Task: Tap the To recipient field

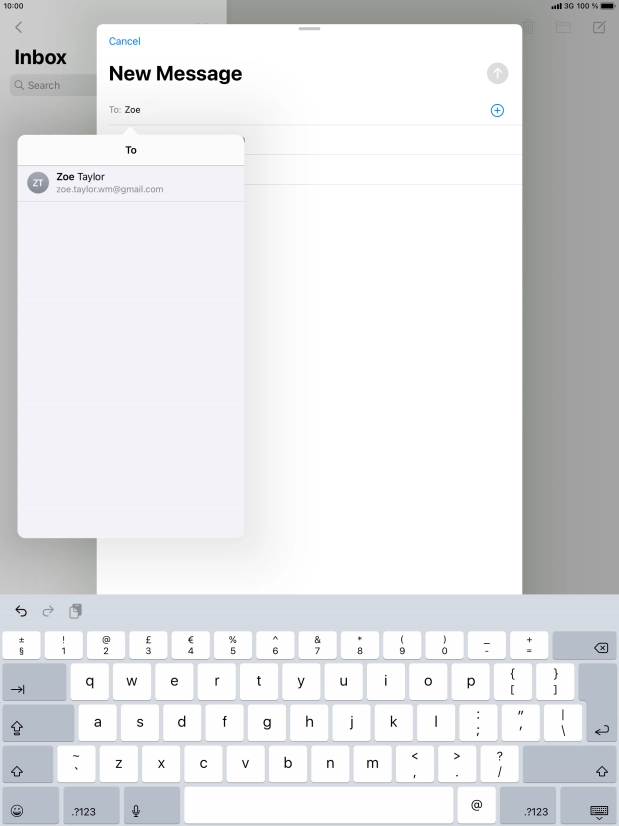Action: point(300,110)
